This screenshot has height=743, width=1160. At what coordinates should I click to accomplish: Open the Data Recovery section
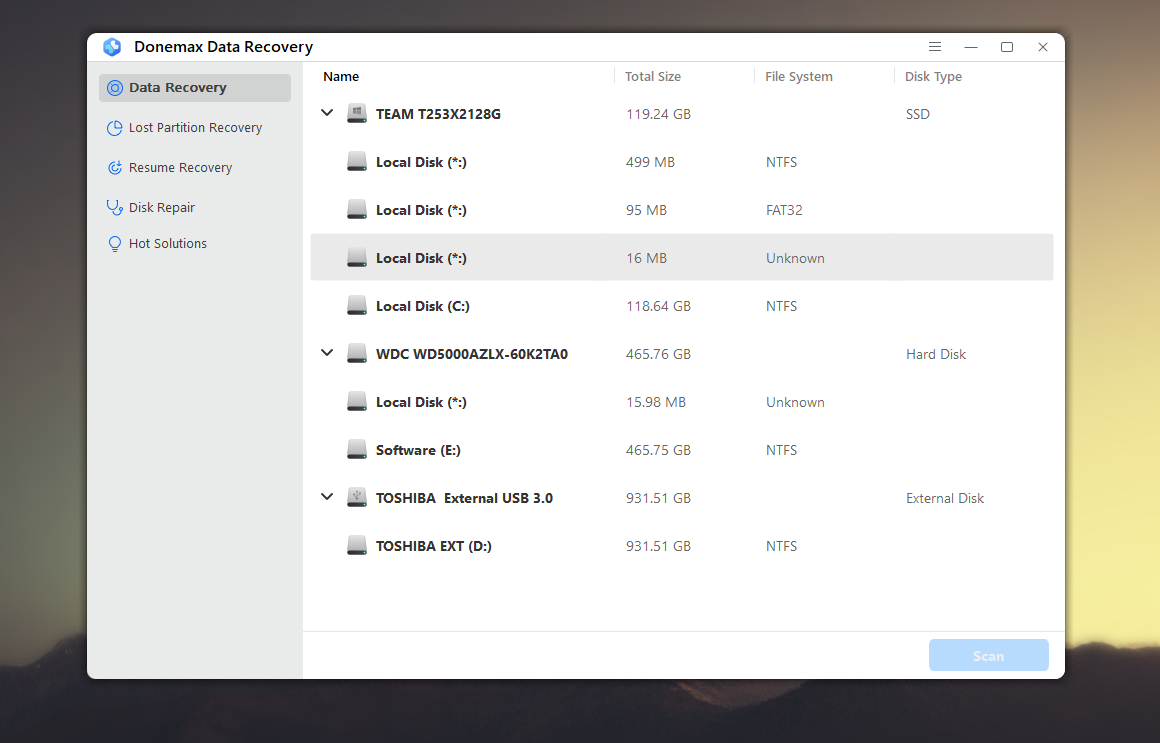point(195,88)
